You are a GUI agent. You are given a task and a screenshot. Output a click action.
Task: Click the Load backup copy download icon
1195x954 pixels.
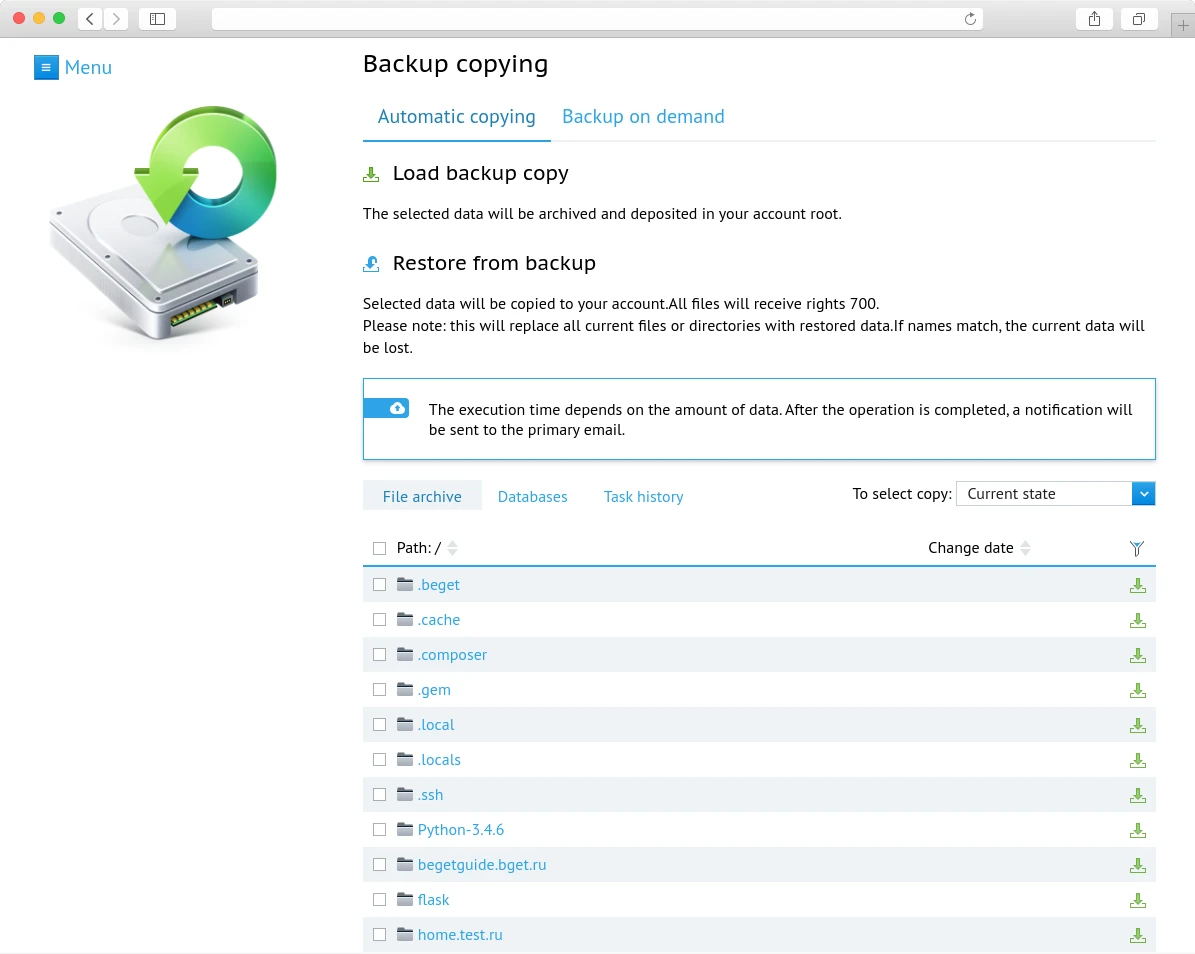tap(371, 172)
